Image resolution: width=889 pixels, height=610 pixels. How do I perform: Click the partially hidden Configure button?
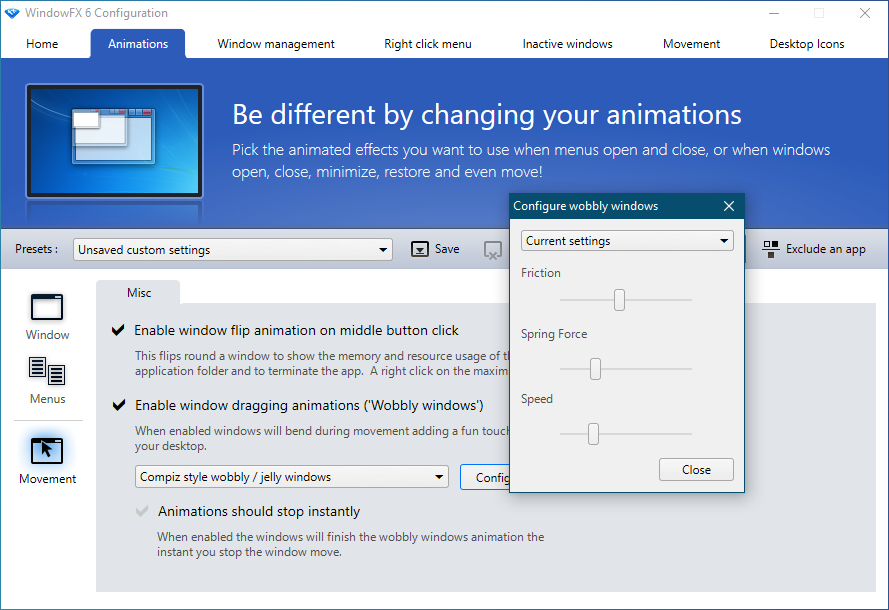click(485, 477)
